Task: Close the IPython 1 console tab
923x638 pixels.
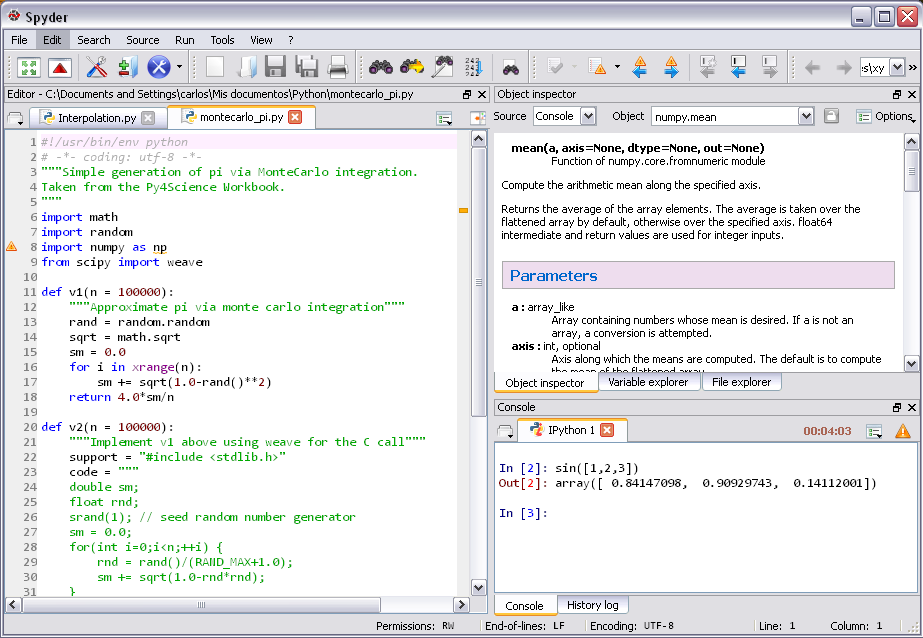Action: (x=607, y=430)
